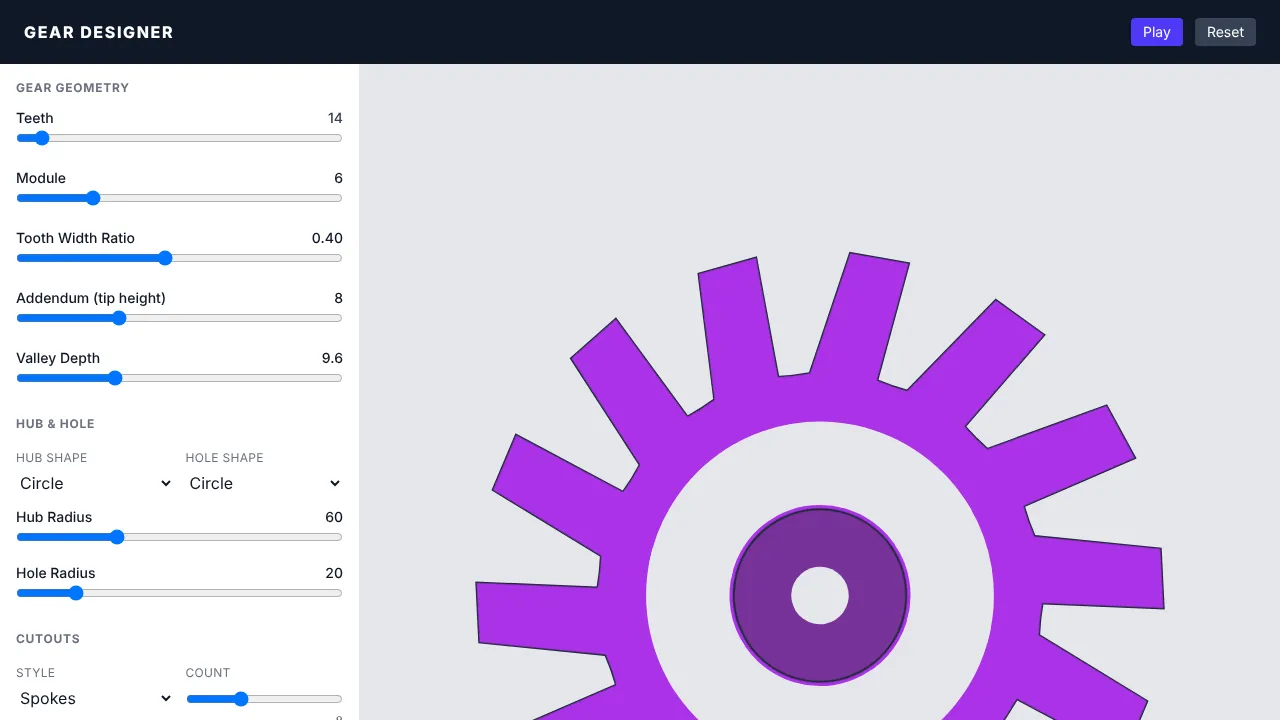Click the Addendum value 8
The width and height of the screenshot is (1280, 720).
pyautogui.click(x=338, y=298)
